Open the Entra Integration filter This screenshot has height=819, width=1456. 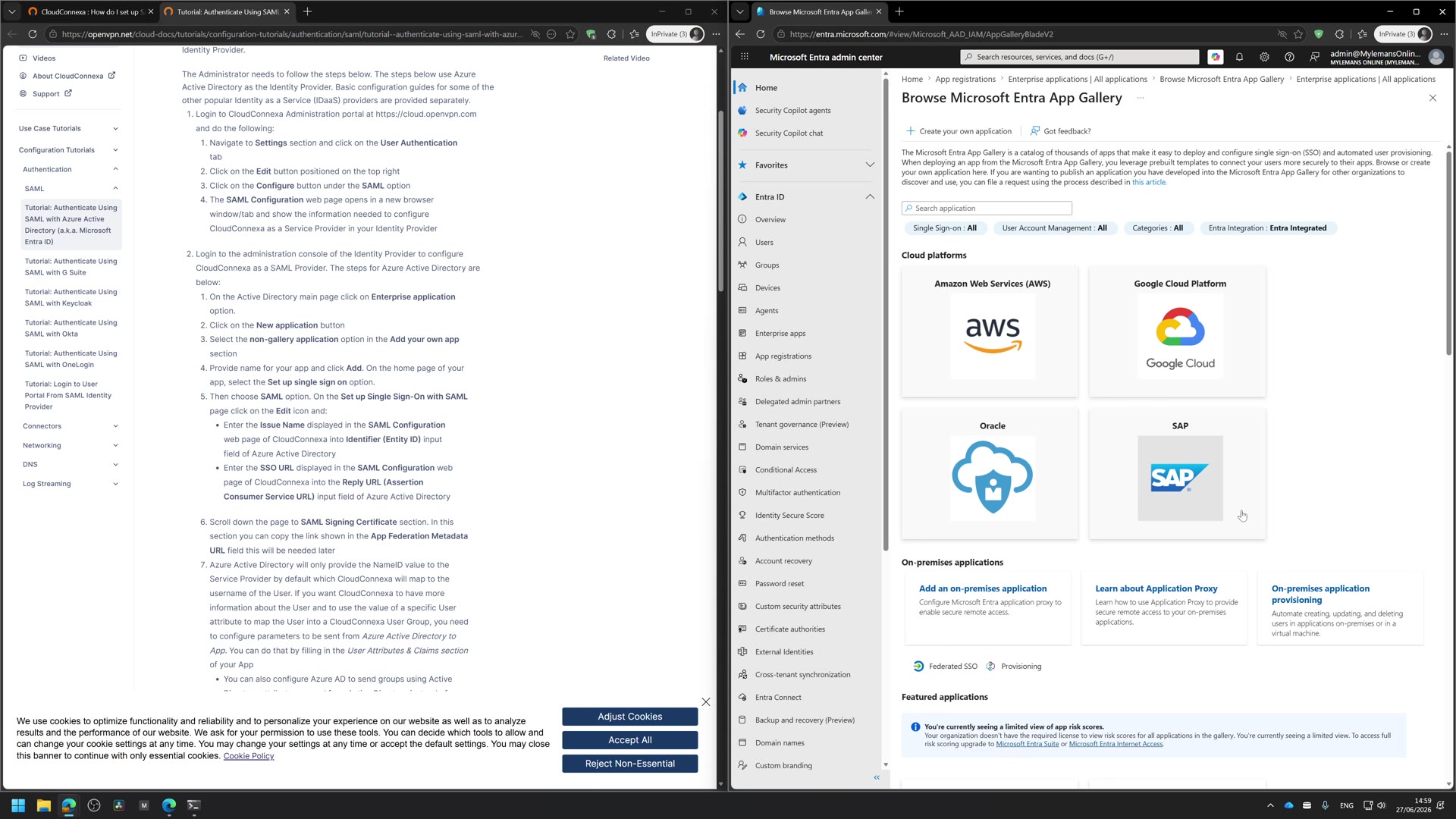pyautogui.click(x=1268, y=228)
